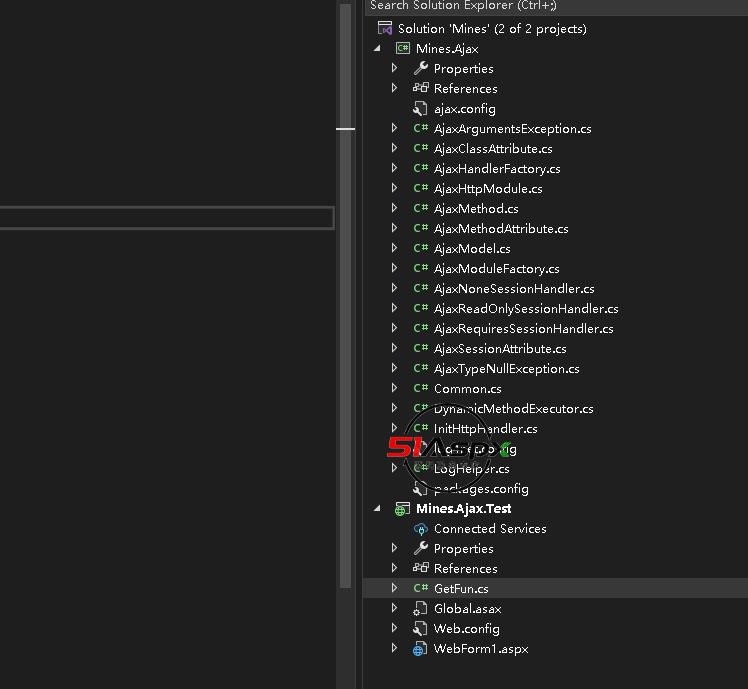The width and height of the screenshot is (748, 689).
Task: Click the WebForm1.aspx globe icon
Action: [x=421, y=648]
